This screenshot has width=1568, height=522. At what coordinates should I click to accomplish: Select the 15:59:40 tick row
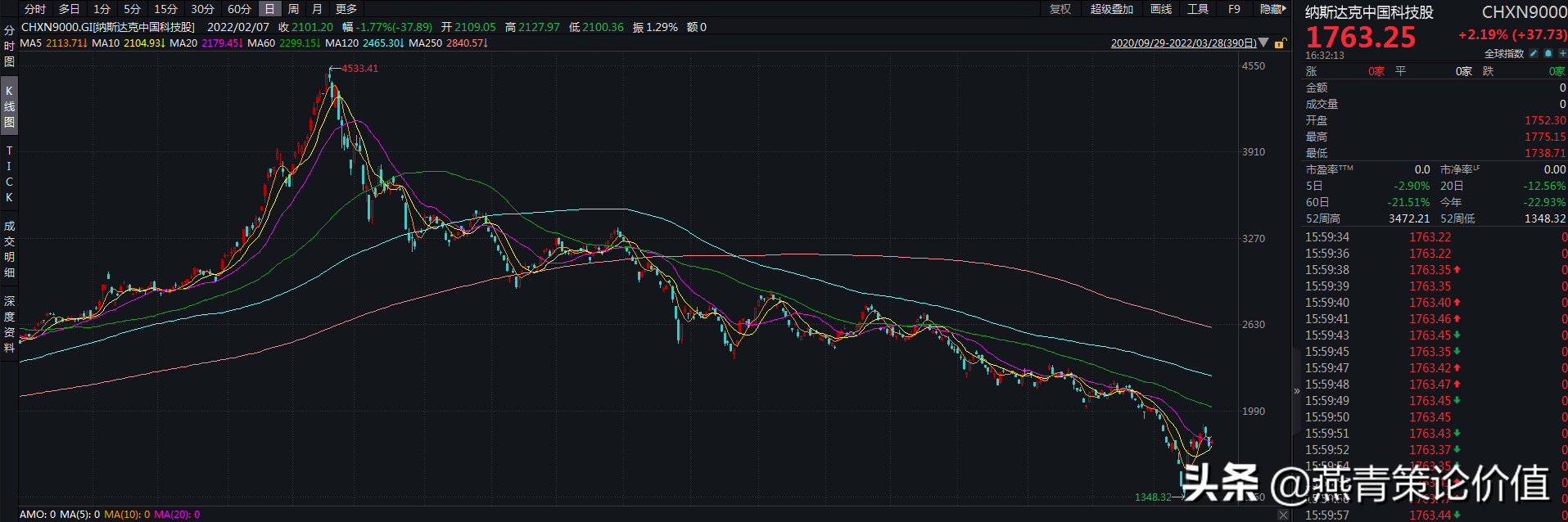1435,303
